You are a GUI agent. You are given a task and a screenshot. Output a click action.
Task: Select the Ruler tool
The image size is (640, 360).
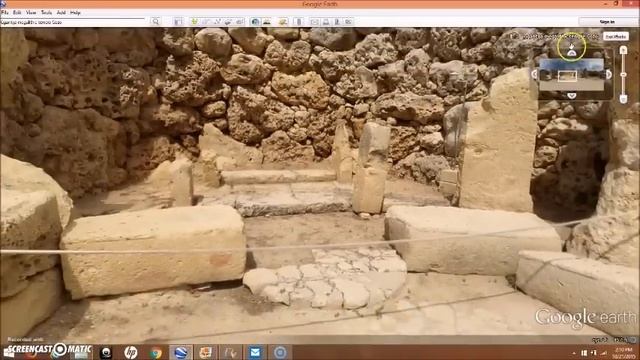point(299,22)
